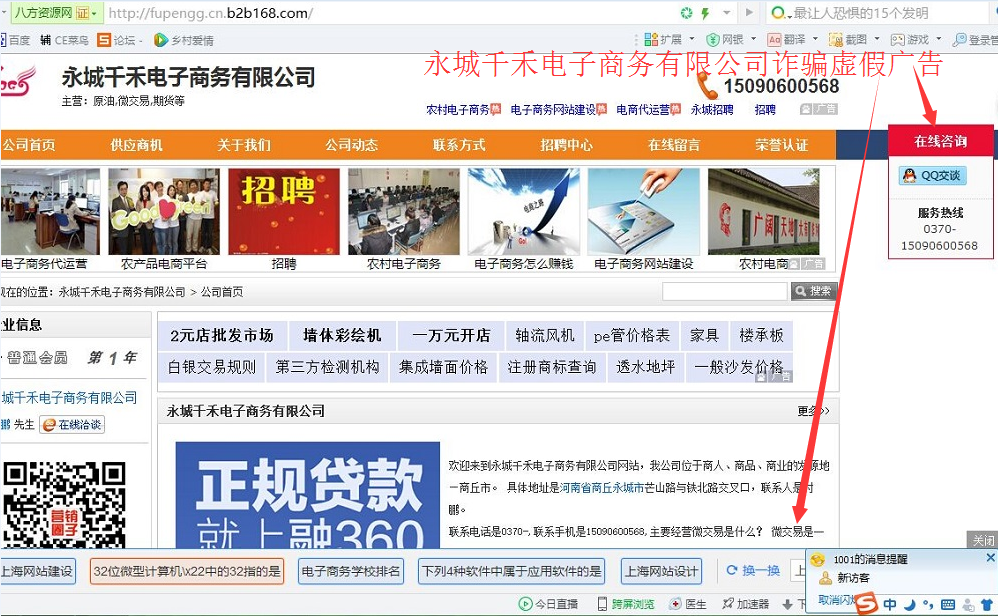Click the 游戏 games icon
This screenshot has width=998, height=616.
pos(897,39)
